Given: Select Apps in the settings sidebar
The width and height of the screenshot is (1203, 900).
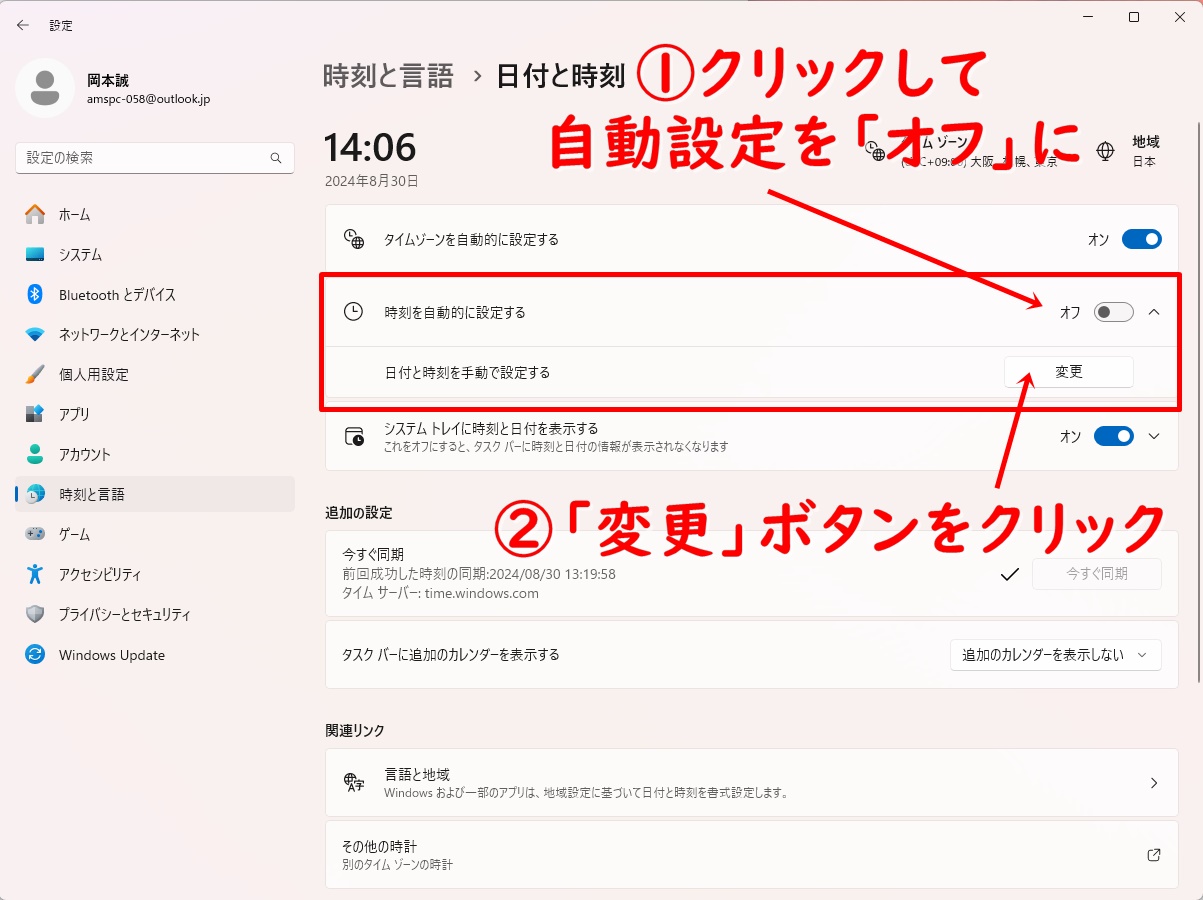Looking at the screenshot, I should [x=75, y=414].
